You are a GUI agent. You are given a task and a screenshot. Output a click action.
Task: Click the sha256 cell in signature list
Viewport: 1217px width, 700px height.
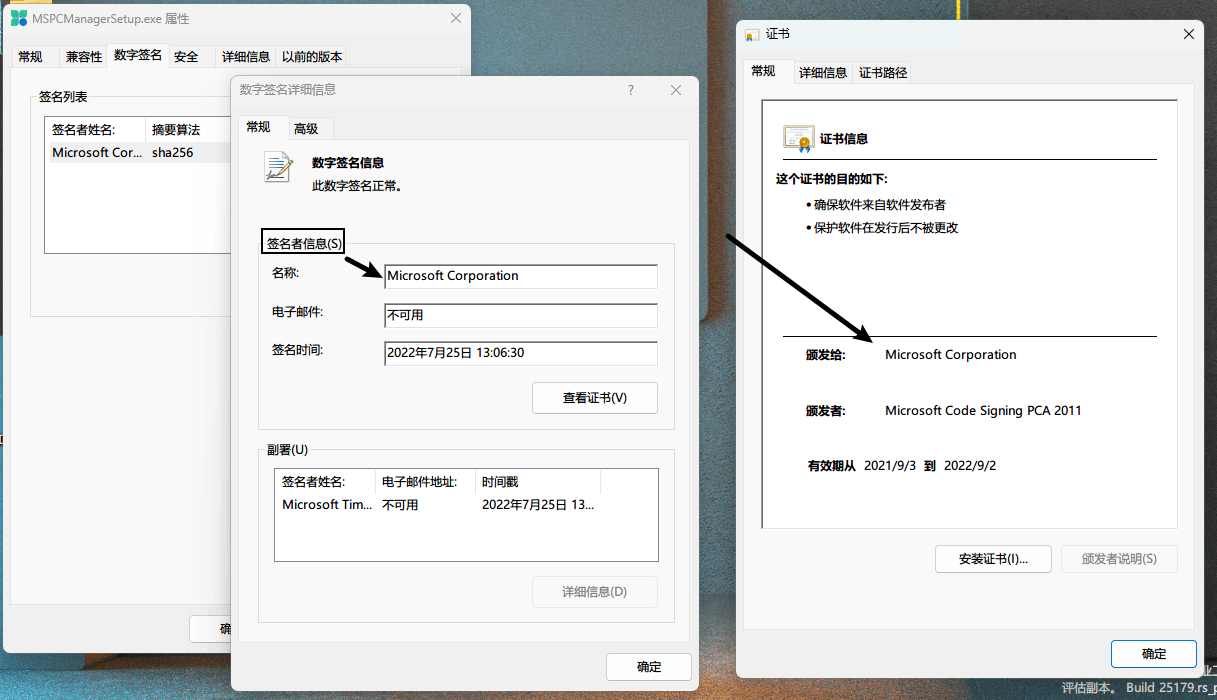[x=172, y=153]
